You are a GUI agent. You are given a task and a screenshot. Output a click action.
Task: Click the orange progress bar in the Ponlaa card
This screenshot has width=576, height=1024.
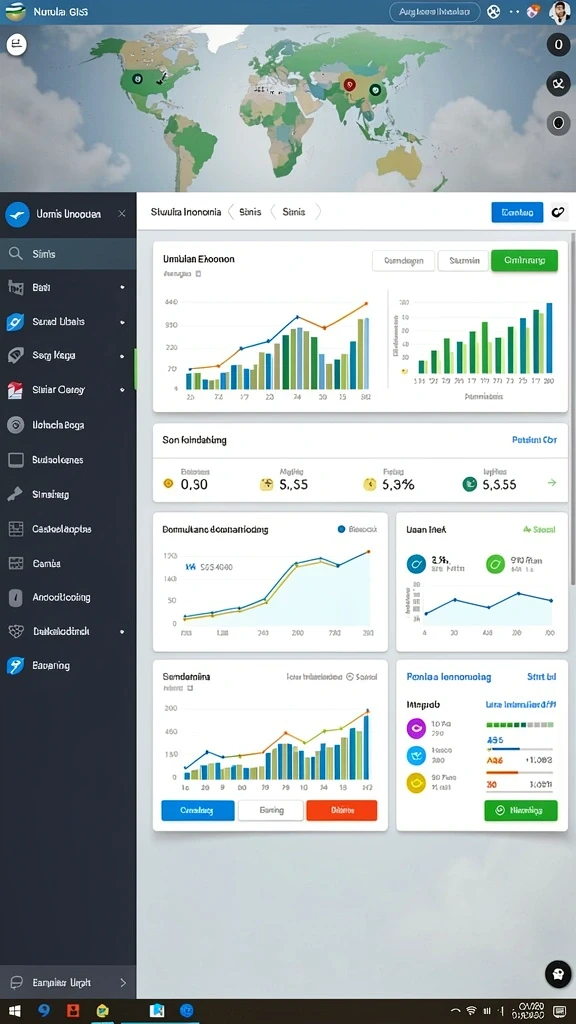coord(520,773)
